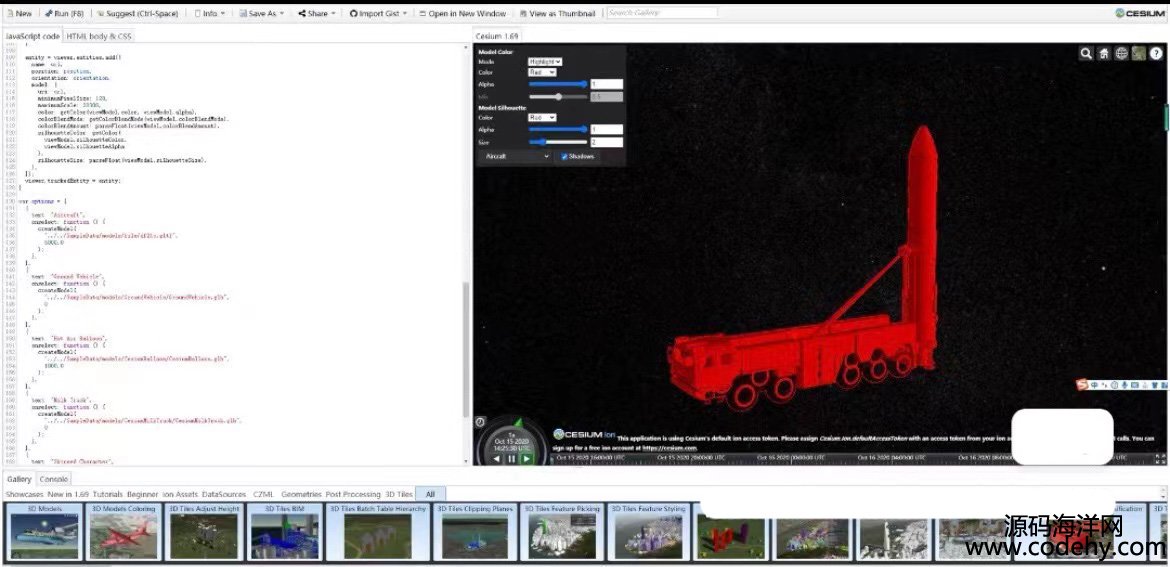Open the Console tab
1170x567 pixels.
[x=54, y=479]
